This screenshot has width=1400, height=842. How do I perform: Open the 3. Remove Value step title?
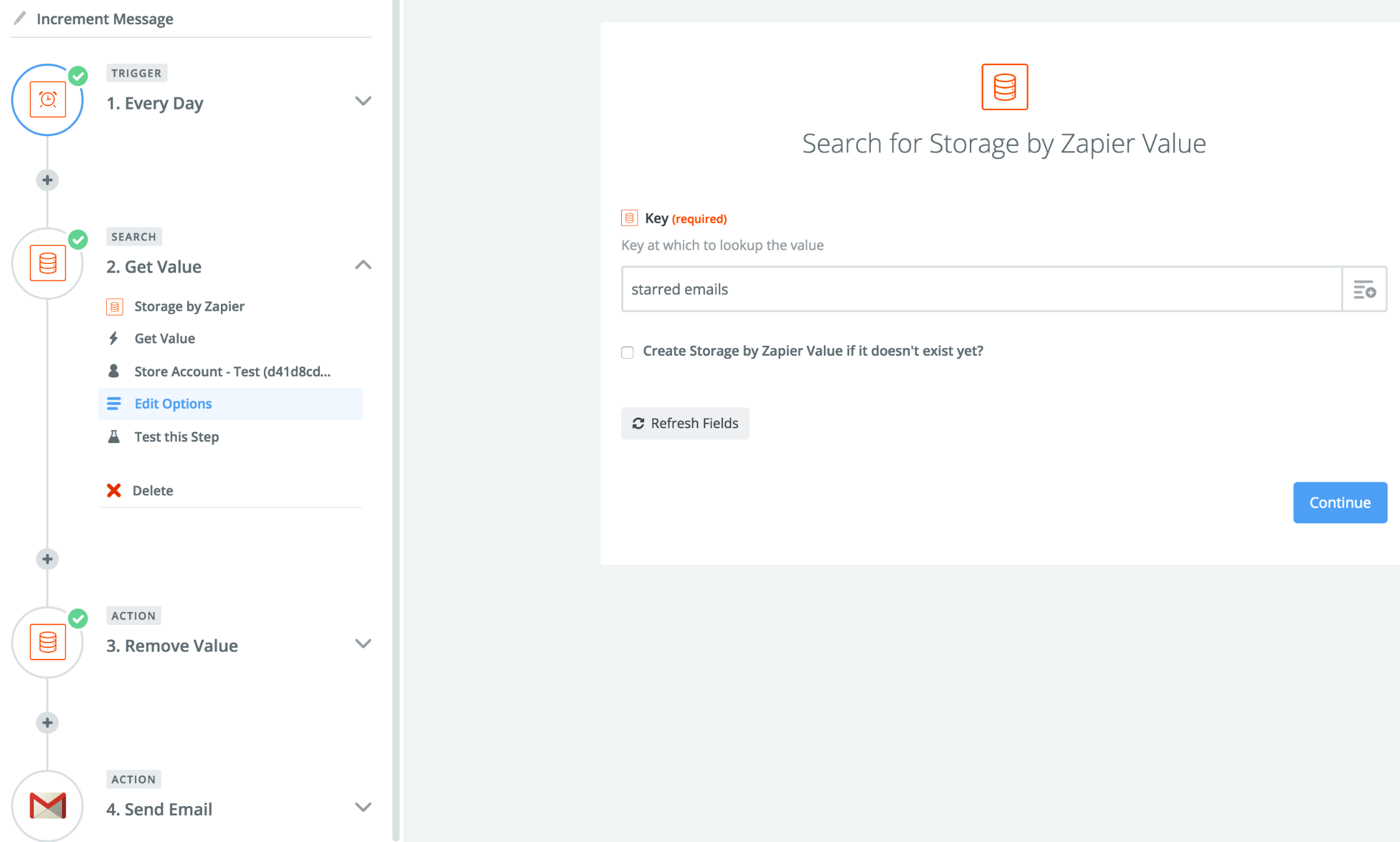tap(172, 646)
